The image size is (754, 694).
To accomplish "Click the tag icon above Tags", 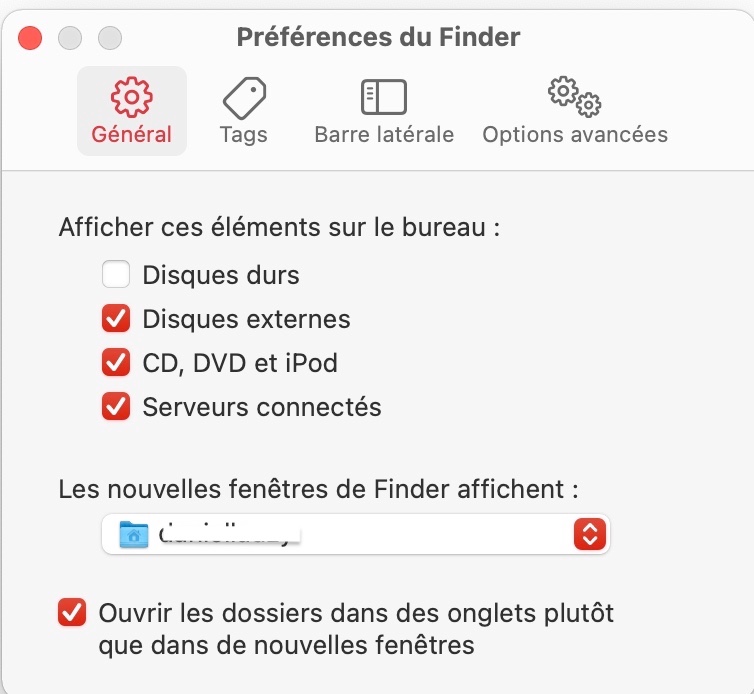I will [243, 97].
